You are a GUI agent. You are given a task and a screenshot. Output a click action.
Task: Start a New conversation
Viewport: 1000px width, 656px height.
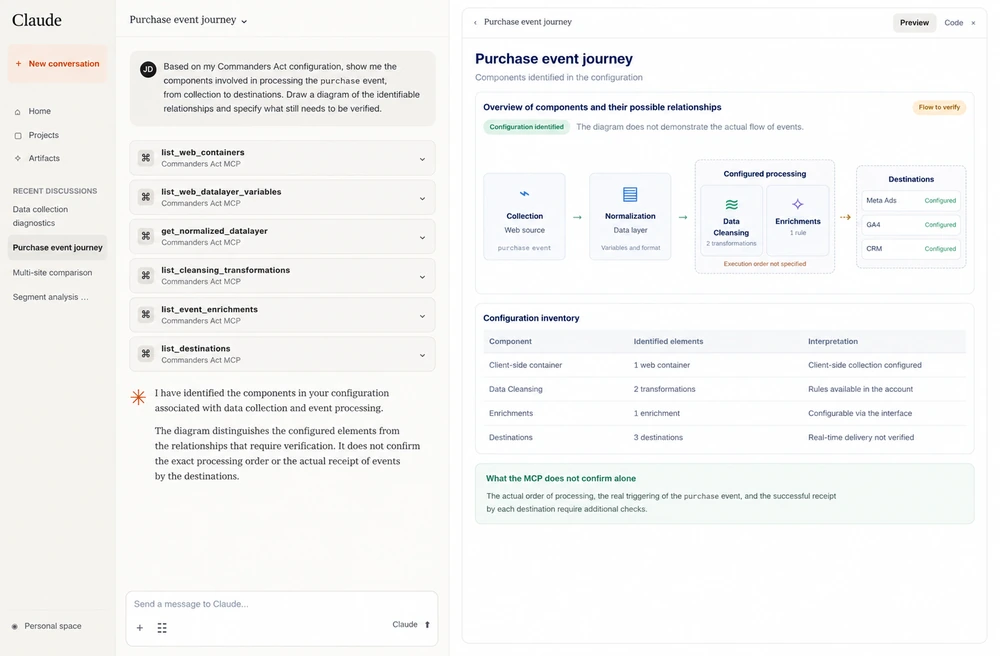[x=57, y=64]
